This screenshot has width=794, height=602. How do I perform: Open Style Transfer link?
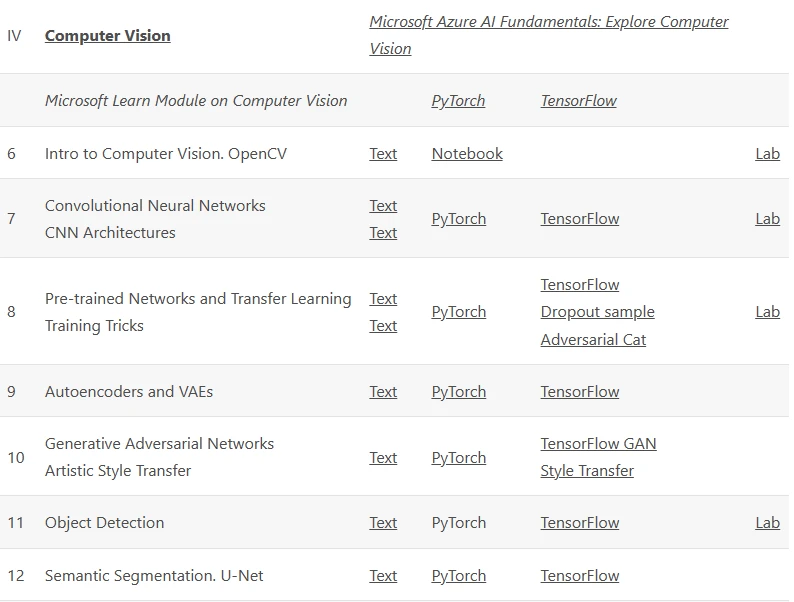[587, 471]
